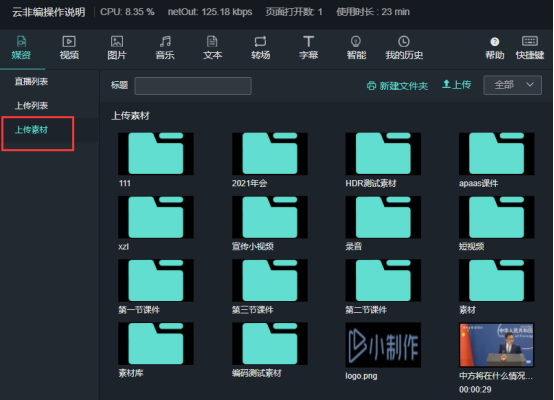This screenshot has width=554, height=400.
Task: Show 快捷键 keyboard shortcuts
Action: pos(530,41)
